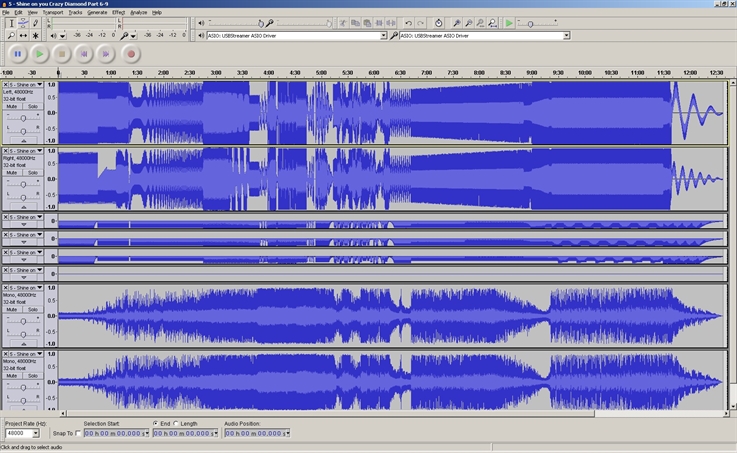Click the Stop transport button
The image size is (737, 453).
[x=62, y=54]
